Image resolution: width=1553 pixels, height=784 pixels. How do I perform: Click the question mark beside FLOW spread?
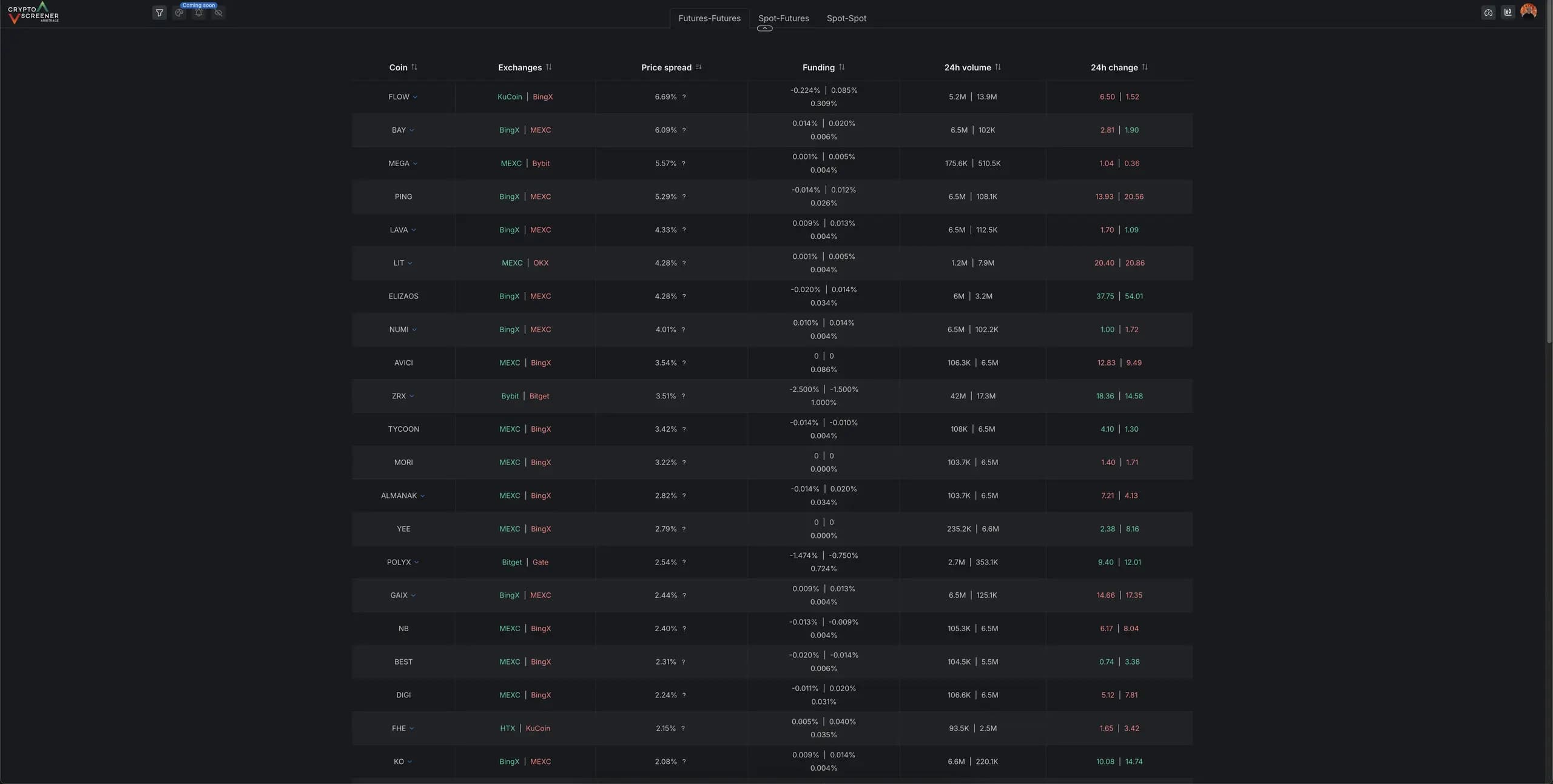[684, 97]
